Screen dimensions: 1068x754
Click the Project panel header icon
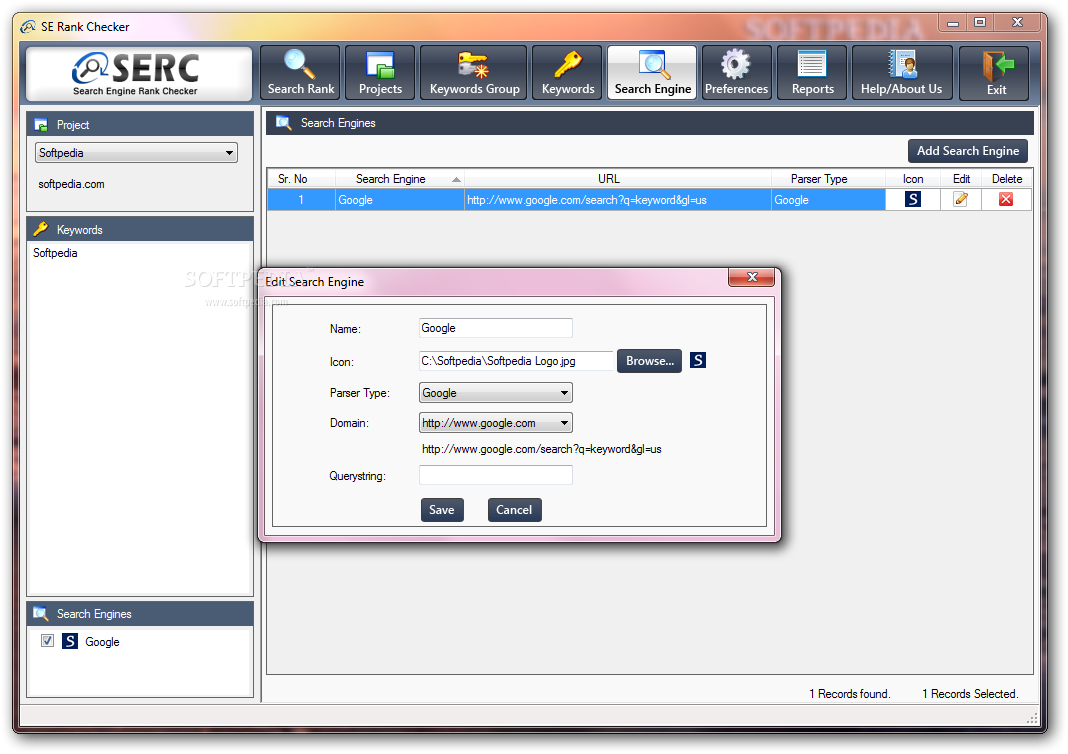pyautogui.click(x=41, y=125)
